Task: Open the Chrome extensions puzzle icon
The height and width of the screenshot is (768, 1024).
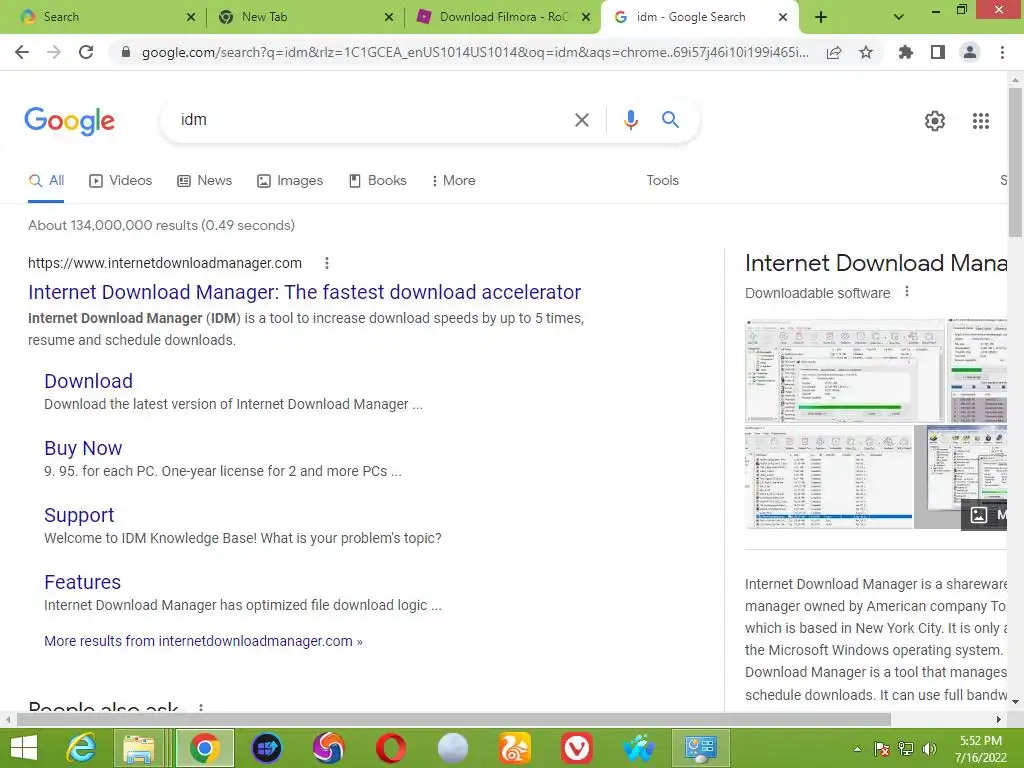Action: coord(905,52)
